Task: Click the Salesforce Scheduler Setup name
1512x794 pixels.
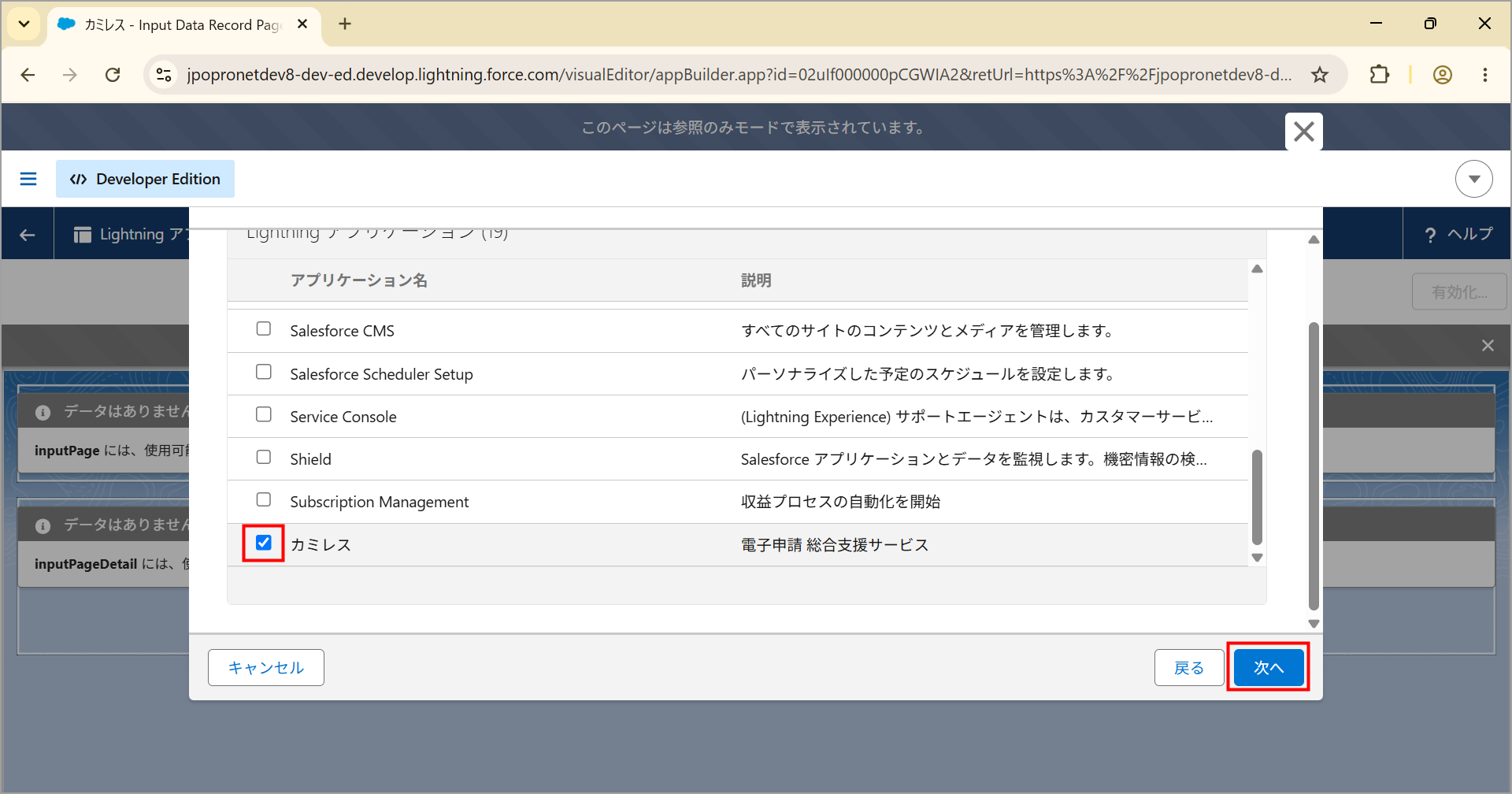Action: [x=381, y=374]
